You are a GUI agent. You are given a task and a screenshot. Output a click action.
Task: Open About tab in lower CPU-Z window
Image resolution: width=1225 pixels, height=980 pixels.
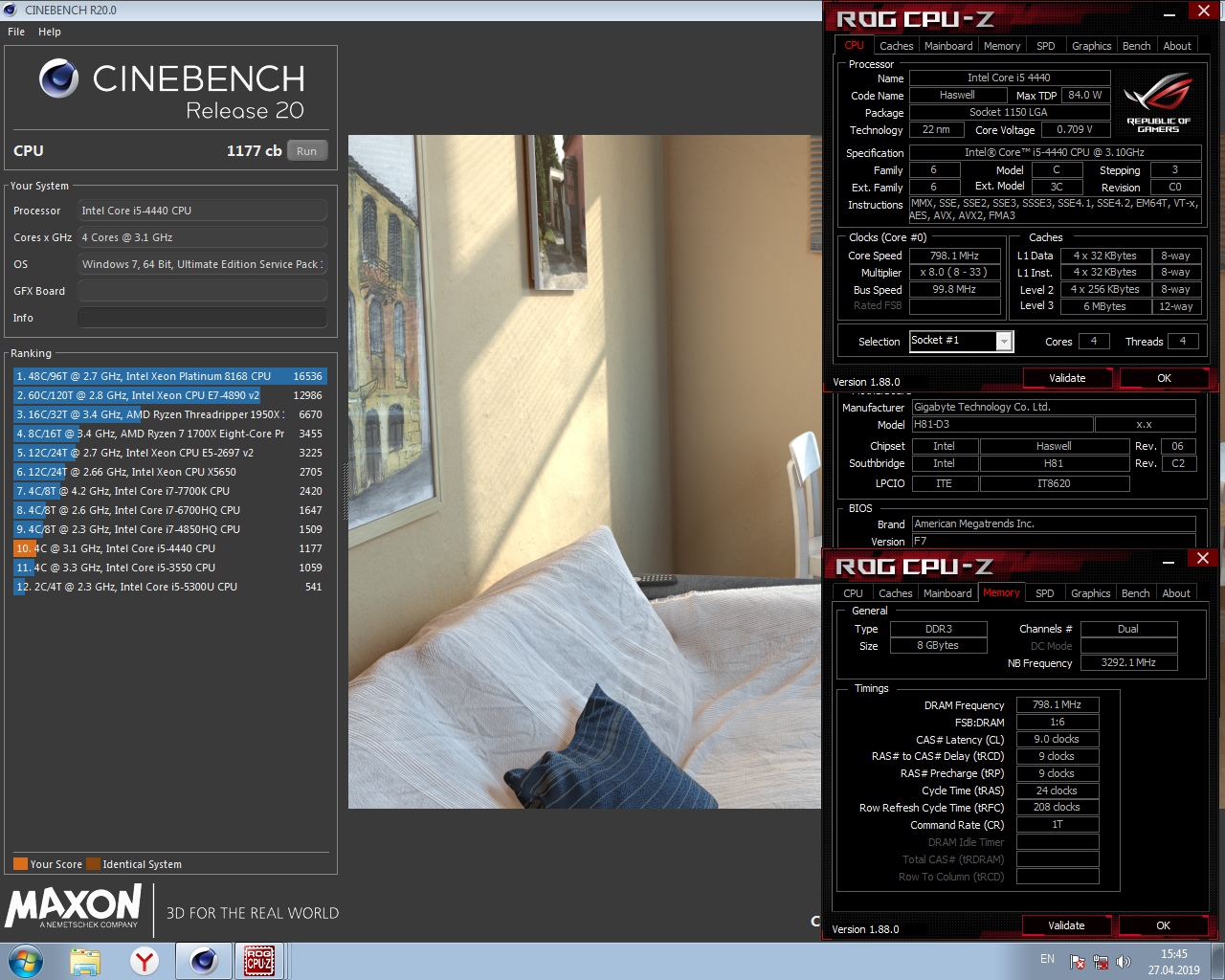(1176, 593)
